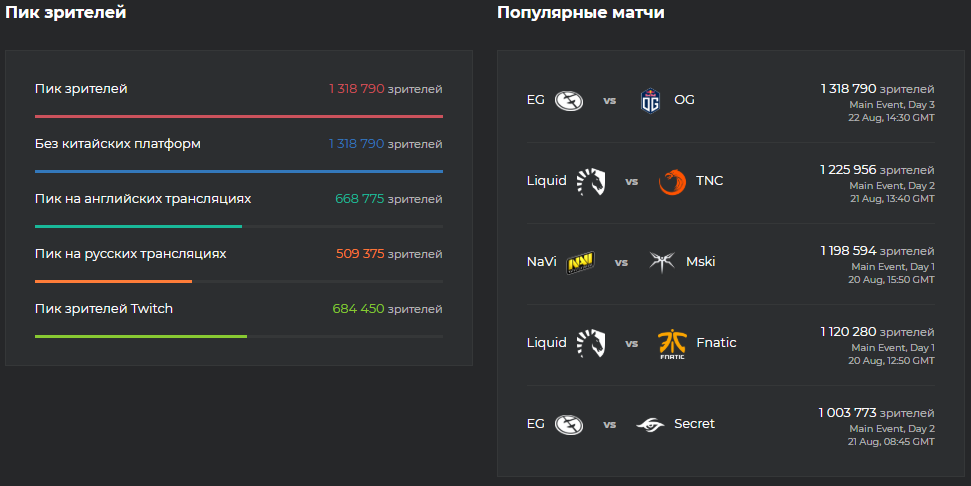Click the NaVi team name

coord(542,262)
